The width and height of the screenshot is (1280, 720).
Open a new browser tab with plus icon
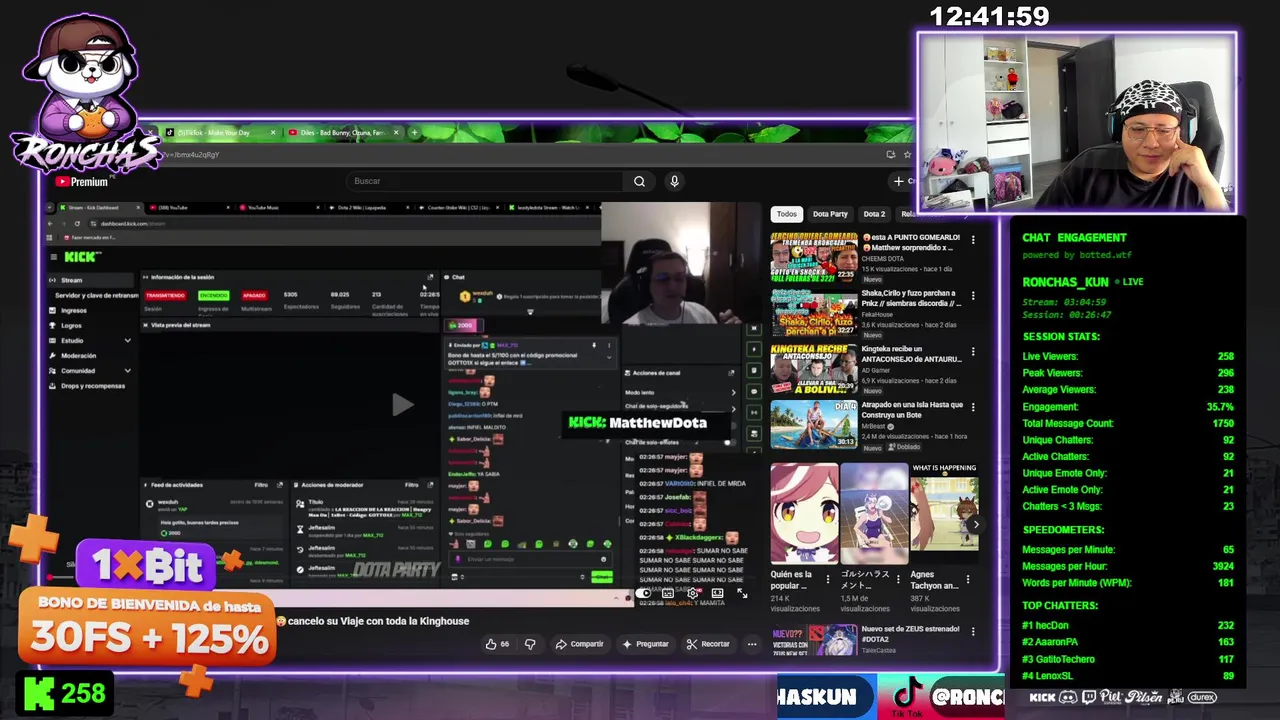[x=415, y=132]
